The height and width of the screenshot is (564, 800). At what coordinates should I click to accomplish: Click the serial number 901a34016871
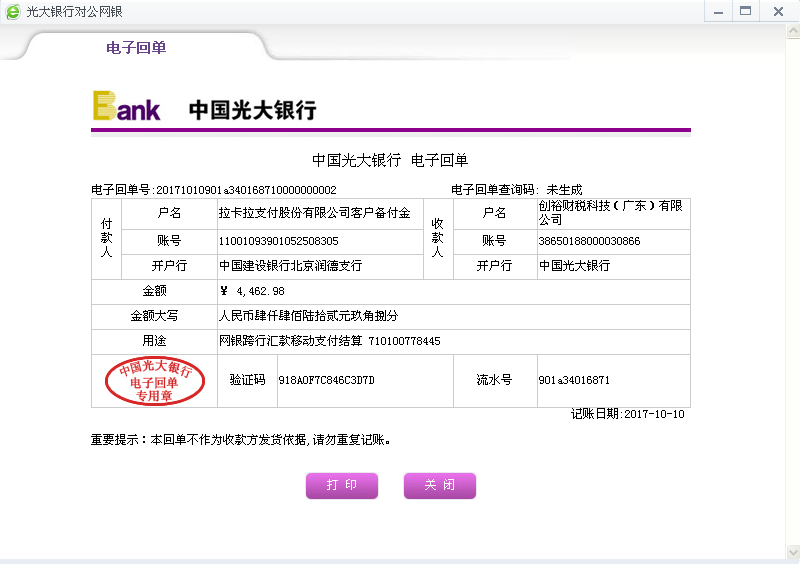[574, 381]
